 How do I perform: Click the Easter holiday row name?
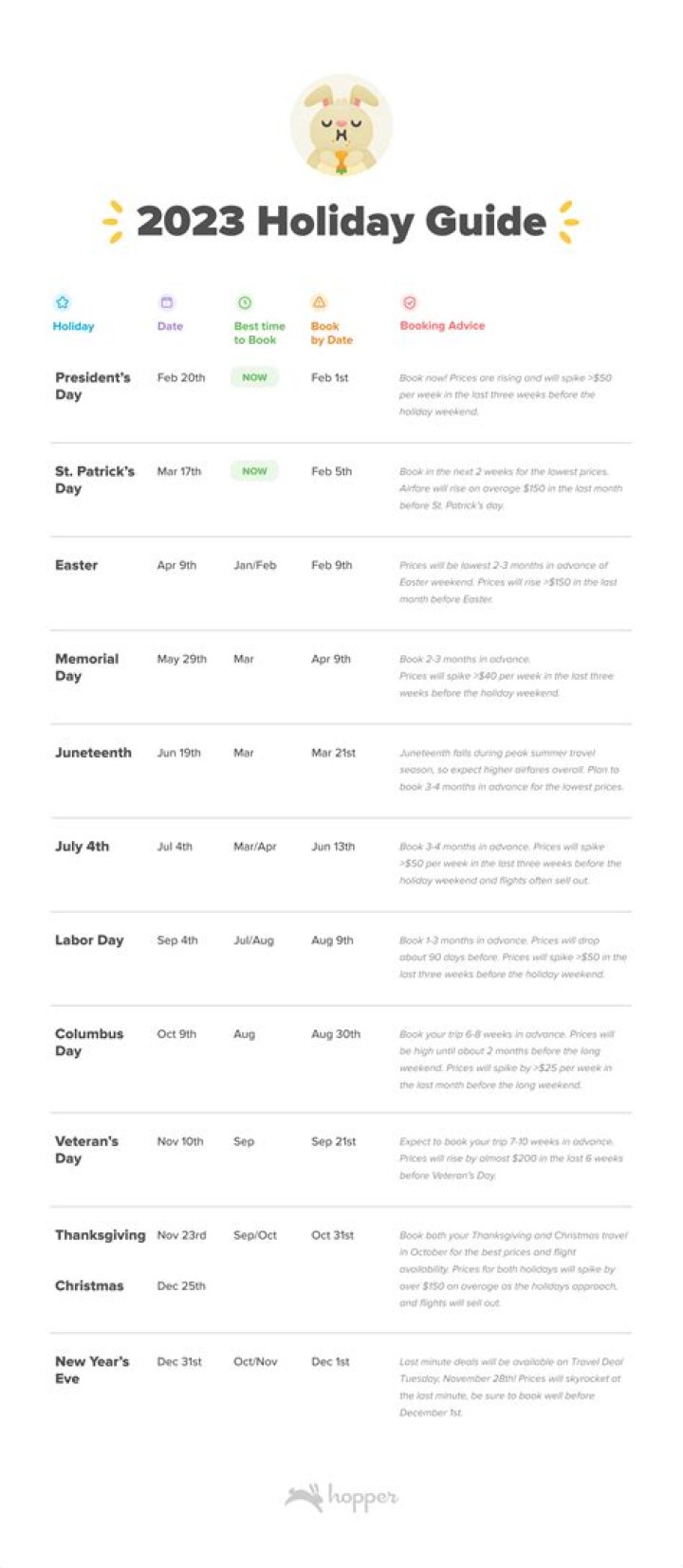coord(77,565)
